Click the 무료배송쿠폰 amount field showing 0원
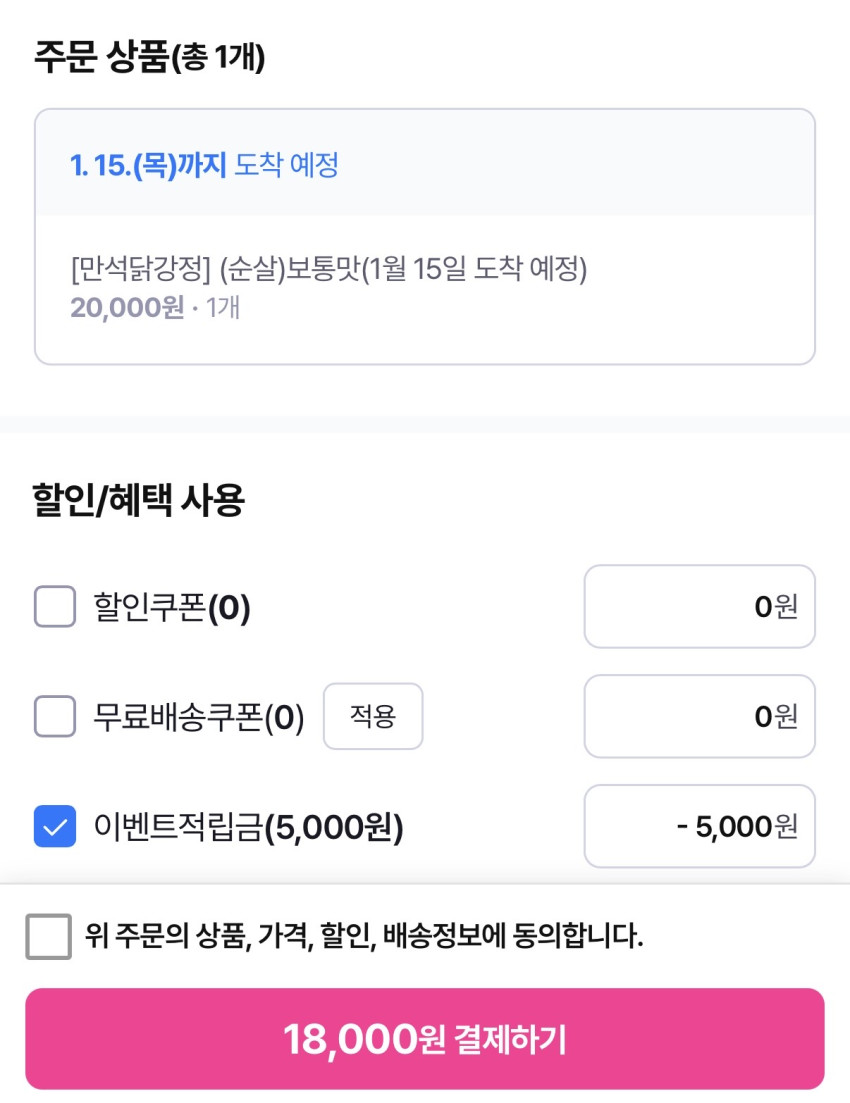The width and height of the screenshot is (850, 1103). pyautogui.click(x=699, y=716)
